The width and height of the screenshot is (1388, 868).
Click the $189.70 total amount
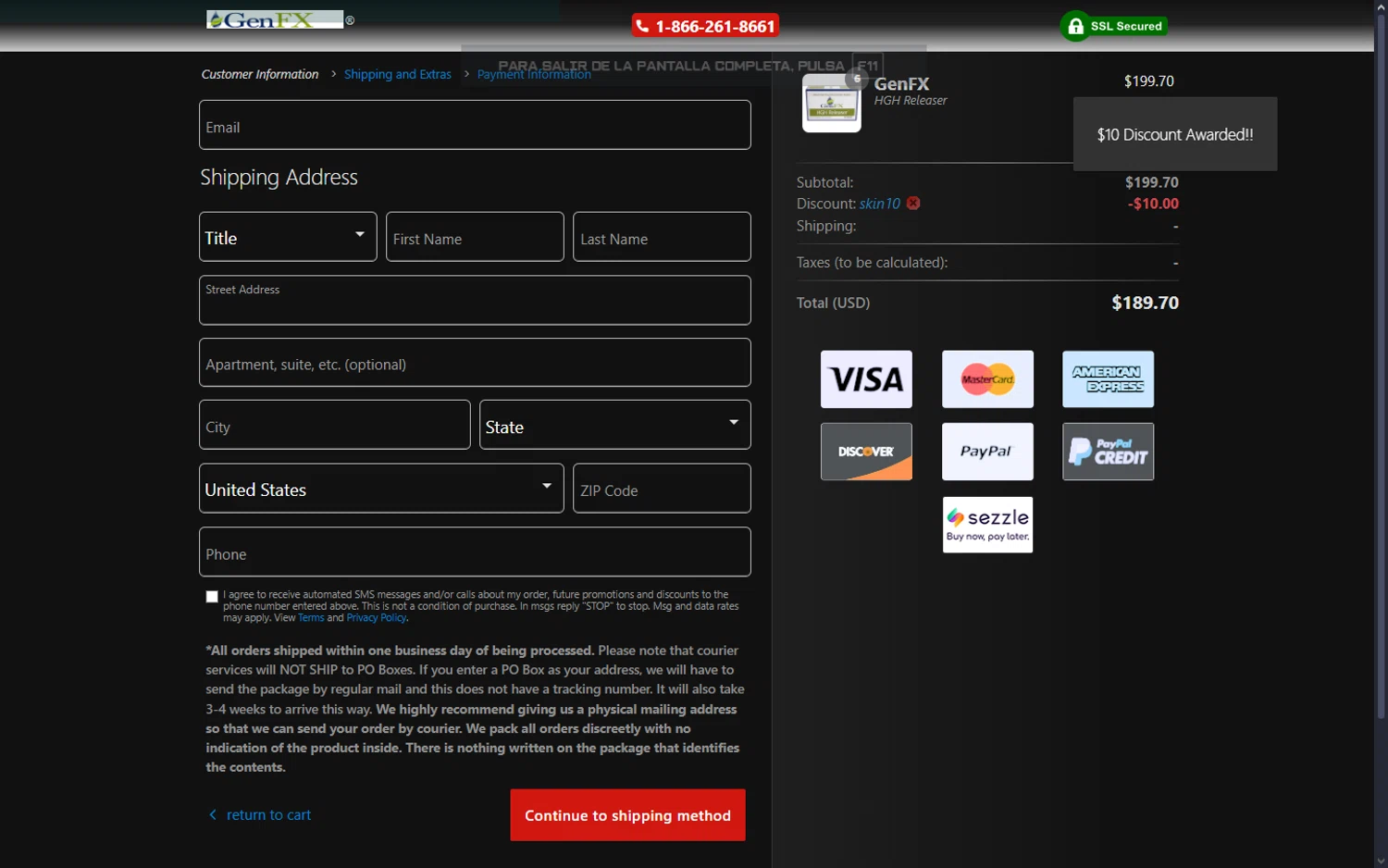pos(1145,303)
